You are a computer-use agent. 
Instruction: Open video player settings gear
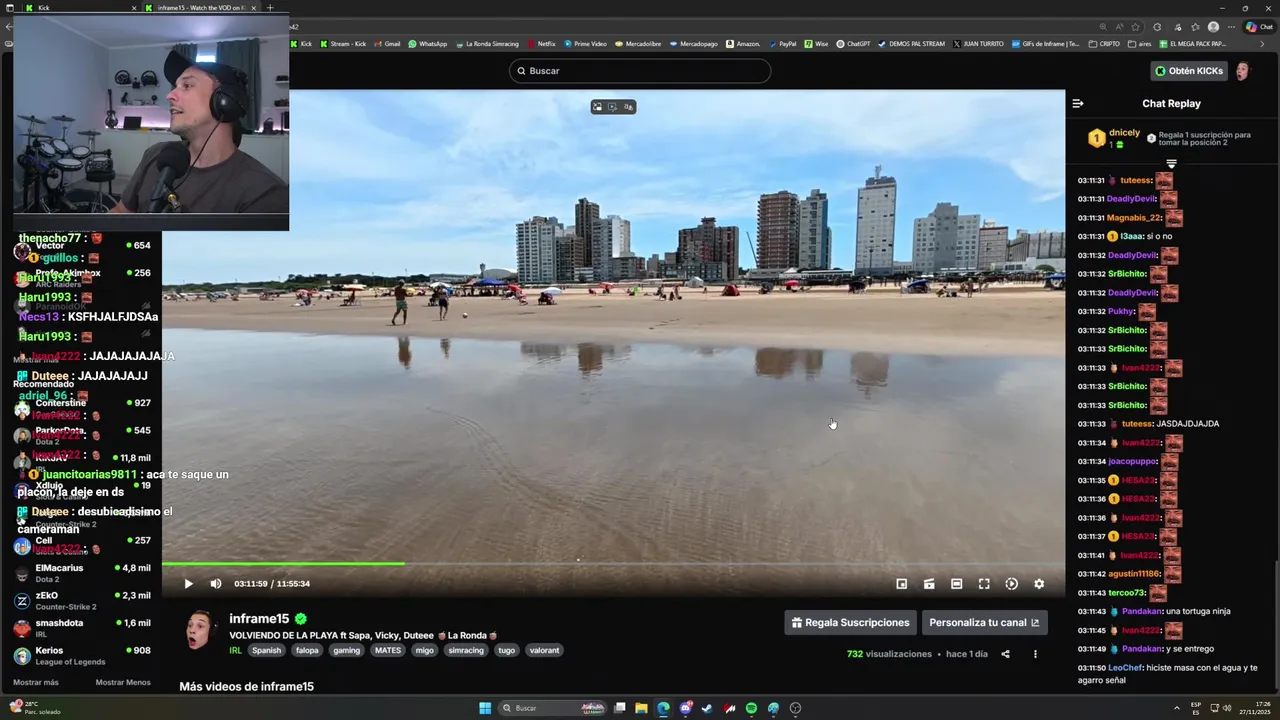click(1038, 584)
